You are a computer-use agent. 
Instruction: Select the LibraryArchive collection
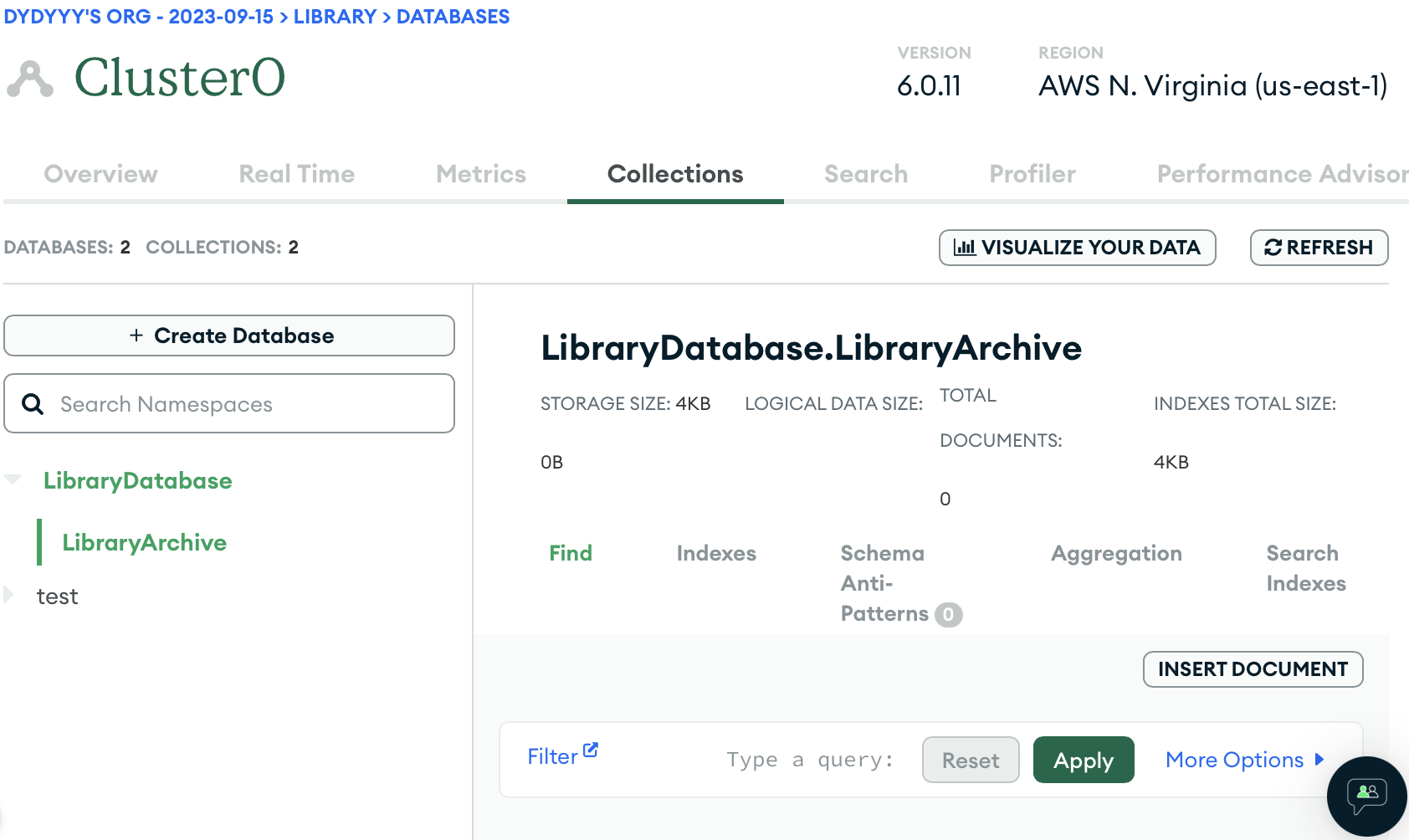pyautogui.click(x=145, y=542)
